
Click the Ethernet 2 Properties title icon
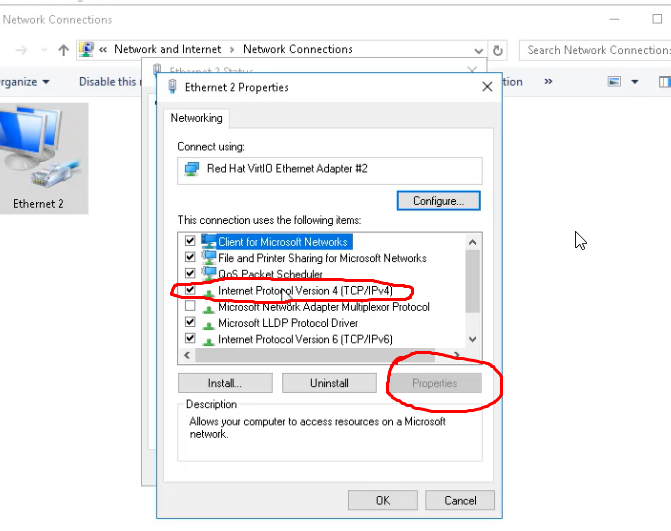172,86
